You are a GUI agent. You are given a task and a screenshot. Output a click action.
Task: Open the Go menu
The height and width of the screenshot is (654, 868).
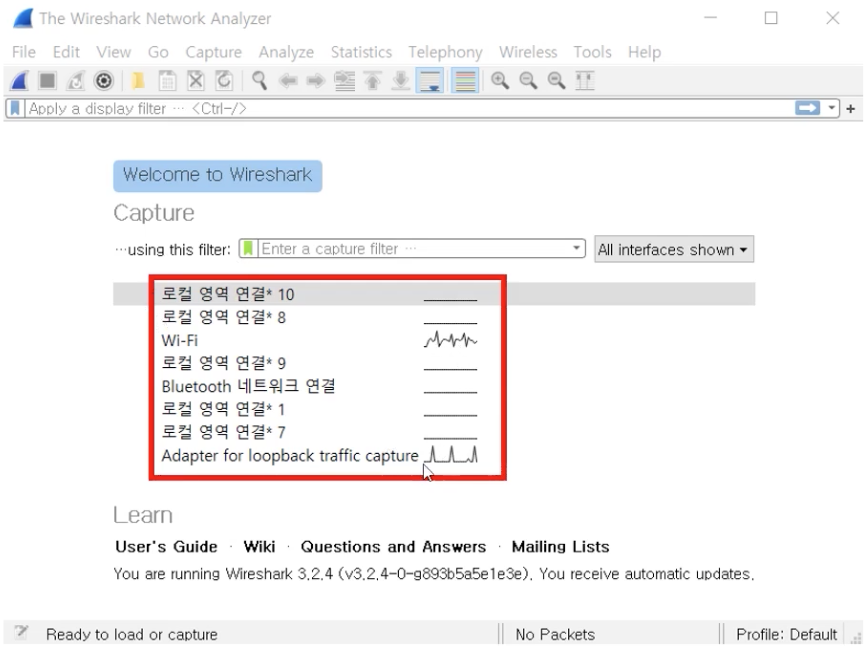coord(158,52)
